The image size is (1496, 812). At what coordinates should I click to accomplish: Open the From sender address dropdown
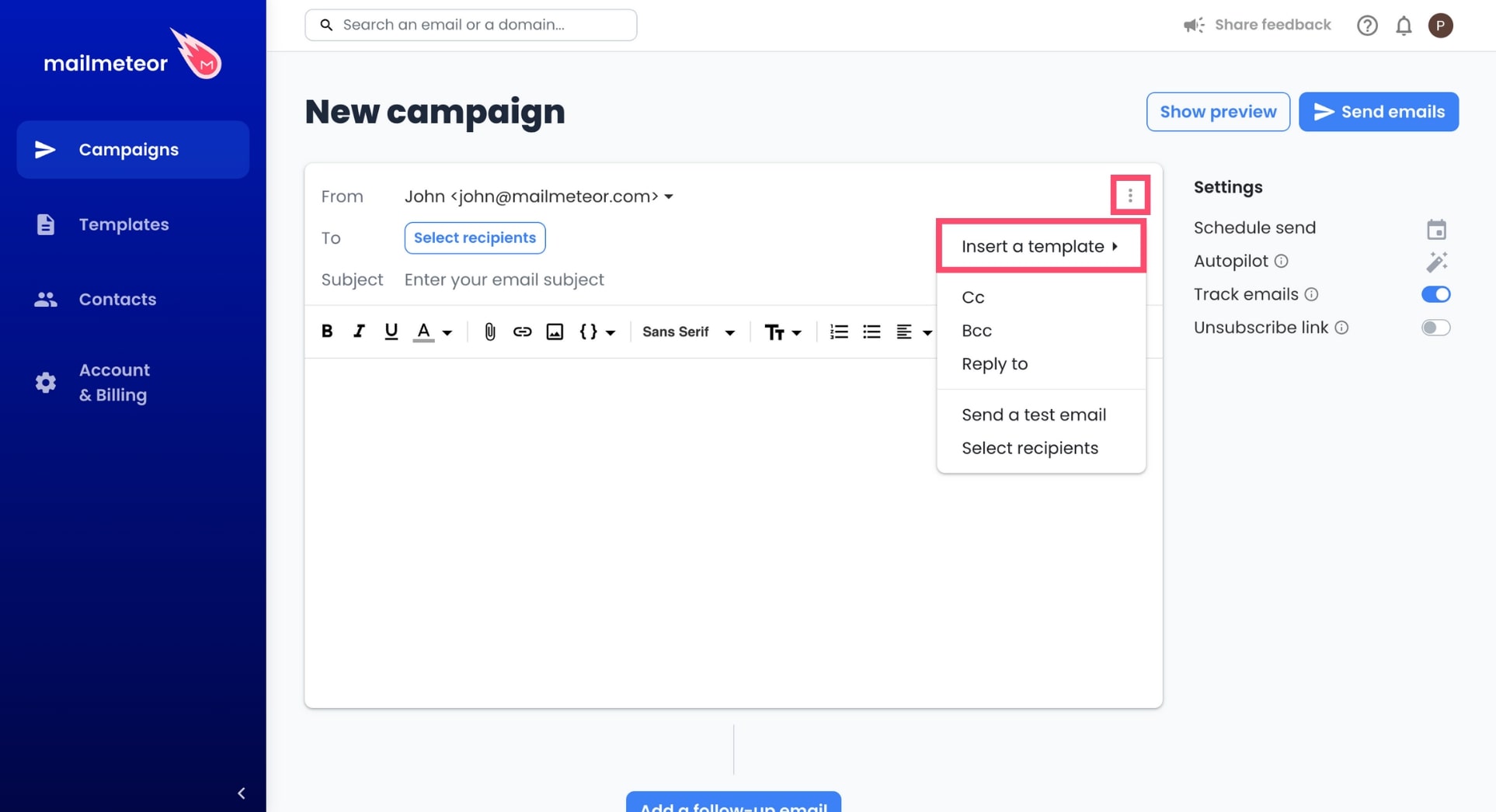click(x=538, y=196)
